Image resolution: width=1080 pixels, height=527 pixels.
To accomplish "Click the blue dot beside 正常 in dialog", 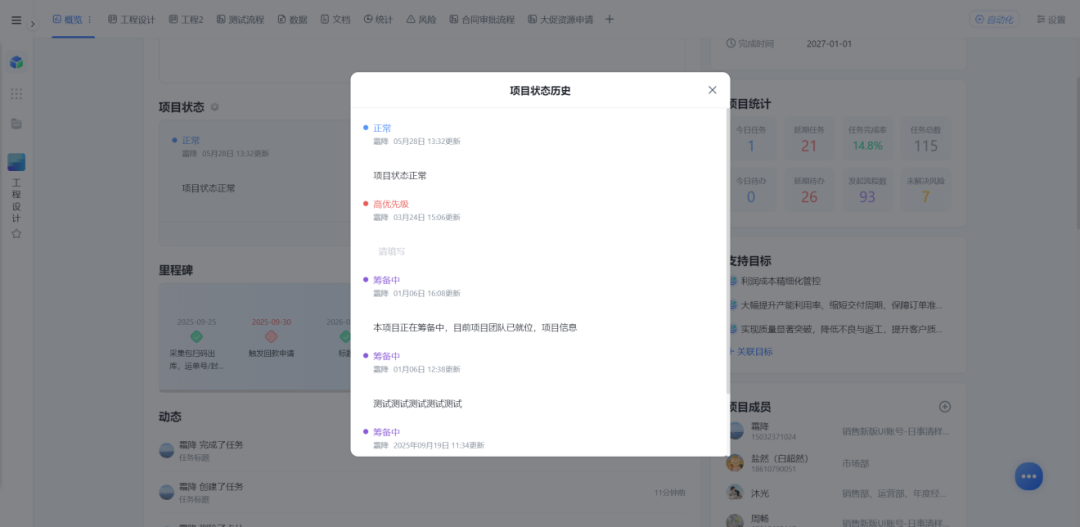I will click(366, 128).
